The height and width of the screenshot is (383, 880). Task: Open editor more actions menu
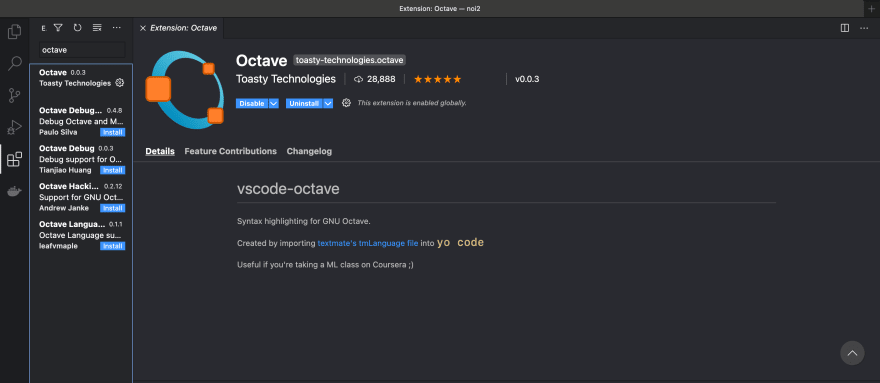pyautogui.click(x=864, y=28)
